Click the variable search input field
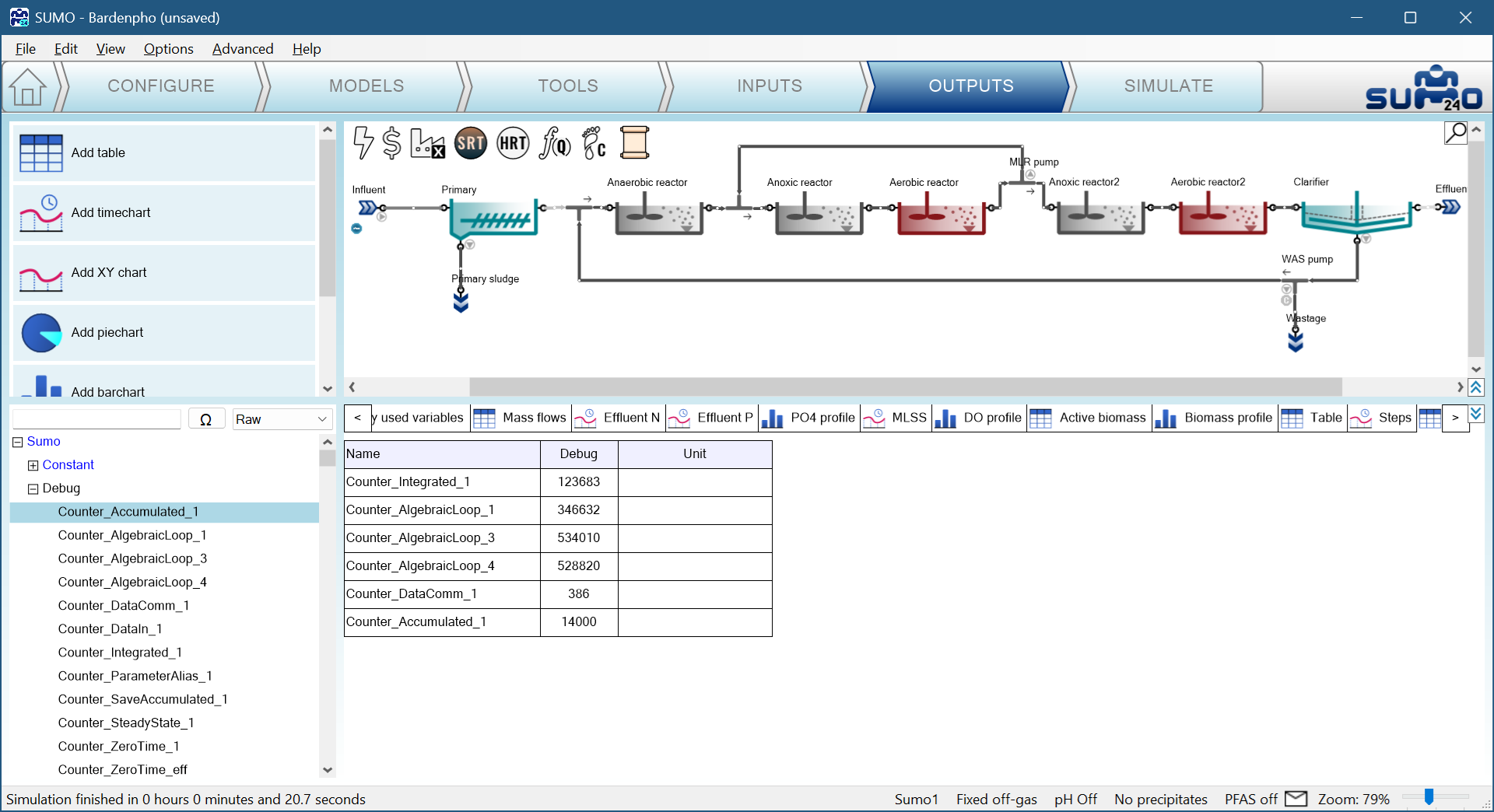This screenshot has width=1494, height=812. [x=97, y=419]
